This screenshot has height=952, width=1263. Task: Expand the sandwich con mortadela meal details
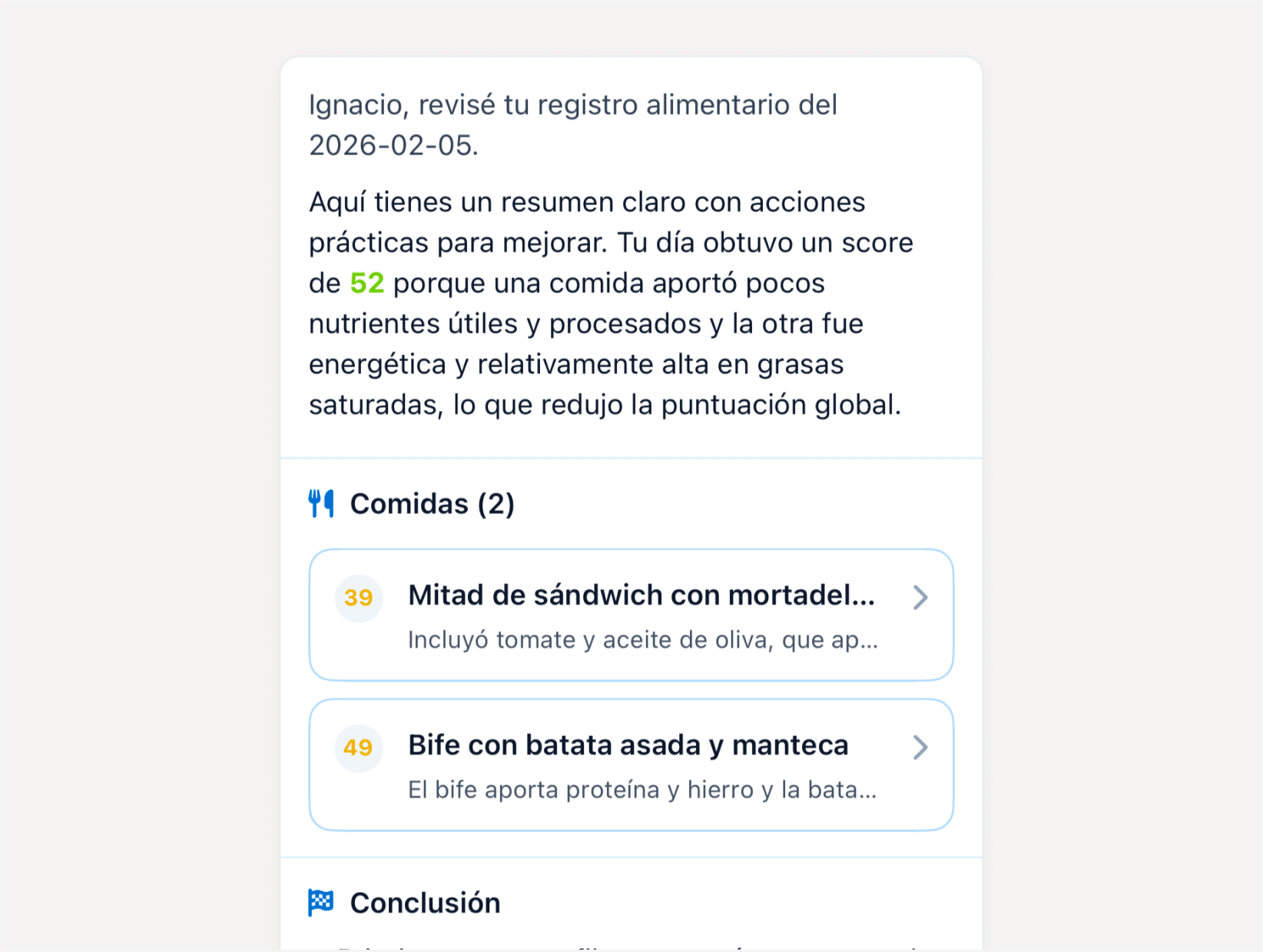630,615
